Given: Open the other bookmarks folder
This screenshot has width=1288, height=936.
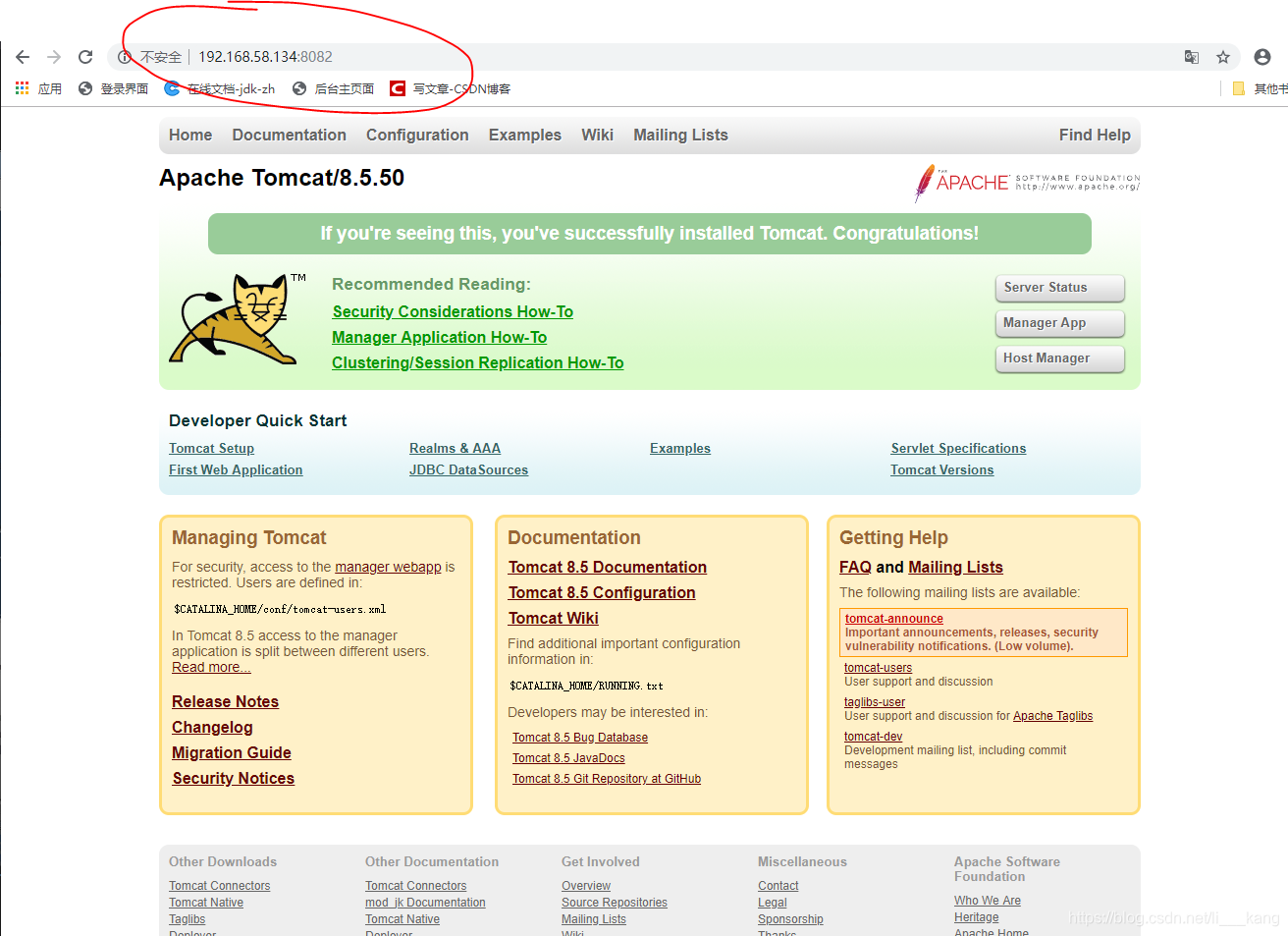Looking at the screenshot, I should [x=1260, y=88].
